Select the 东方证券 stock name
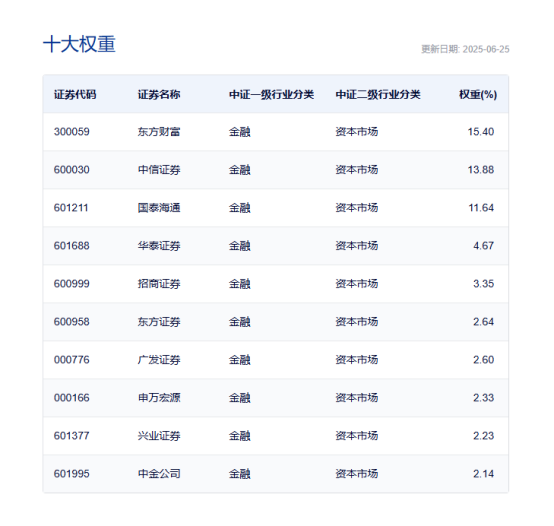The height and width of the screenshot is (526, 554). [x=159, y=322]
